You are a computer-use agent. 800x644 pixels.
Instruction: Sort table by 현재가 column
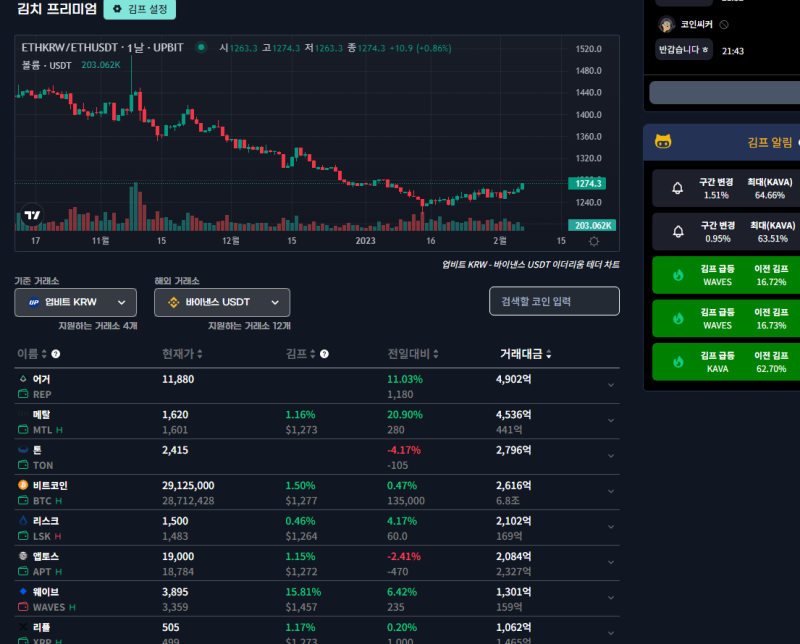[x=182, y=354]
